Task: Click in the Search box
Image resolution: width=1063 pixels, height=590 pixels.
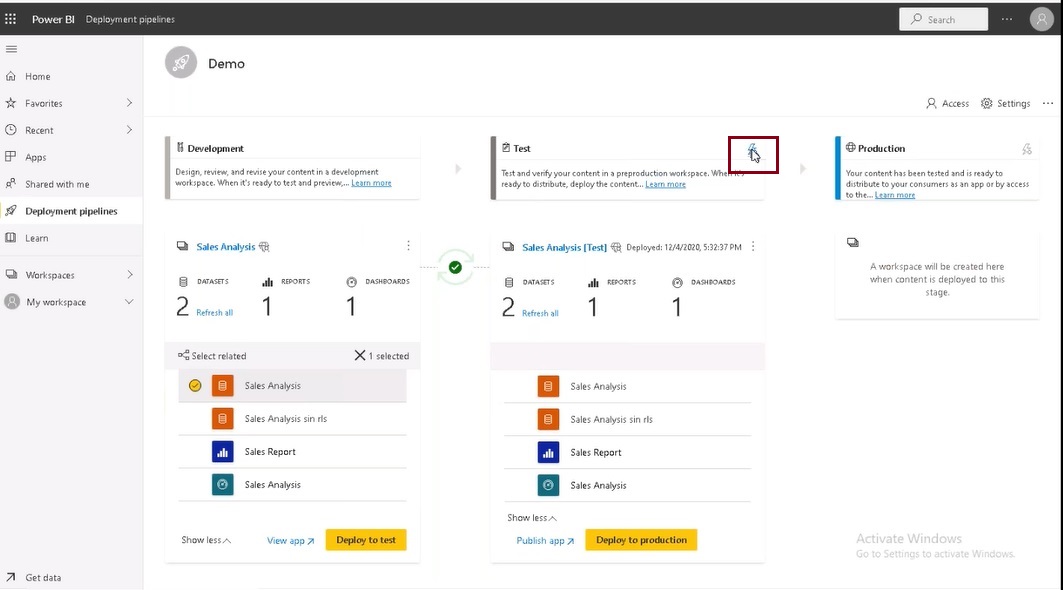Action: point(943,19)
